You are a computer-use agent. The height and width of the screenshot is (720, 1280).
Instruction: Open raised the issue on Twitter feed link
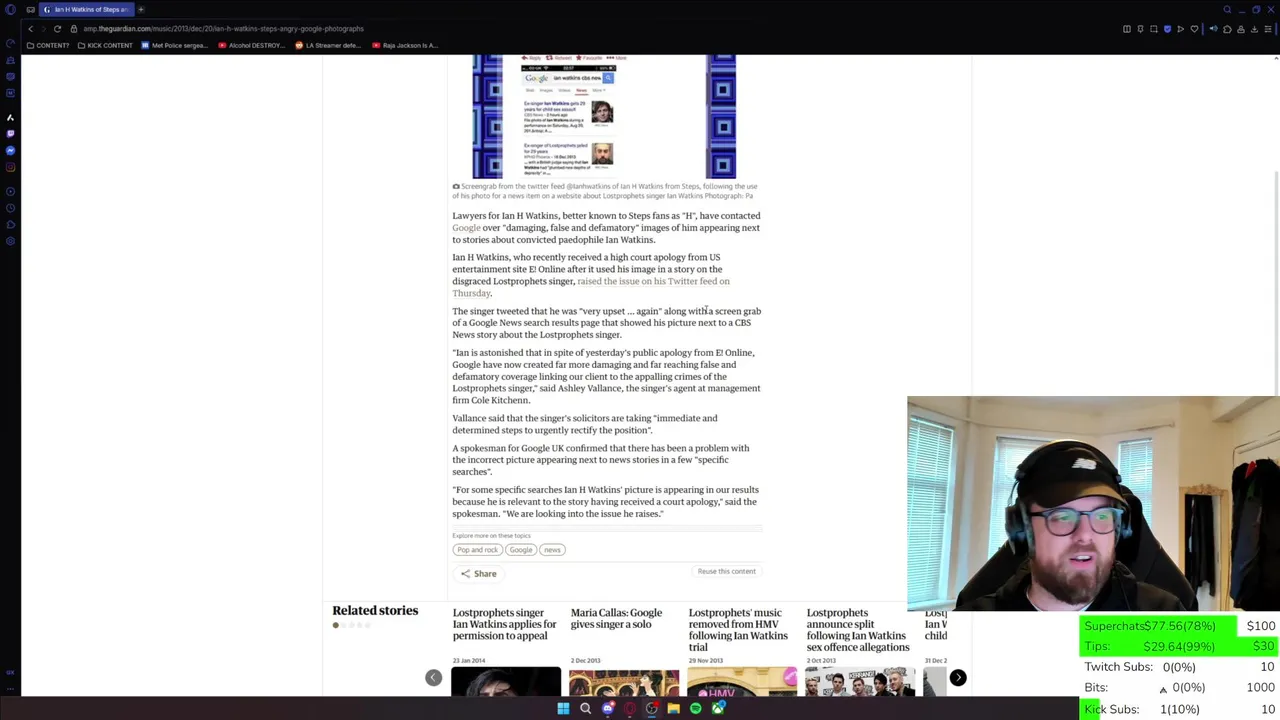pyautogui.click(x=591, y=287)
